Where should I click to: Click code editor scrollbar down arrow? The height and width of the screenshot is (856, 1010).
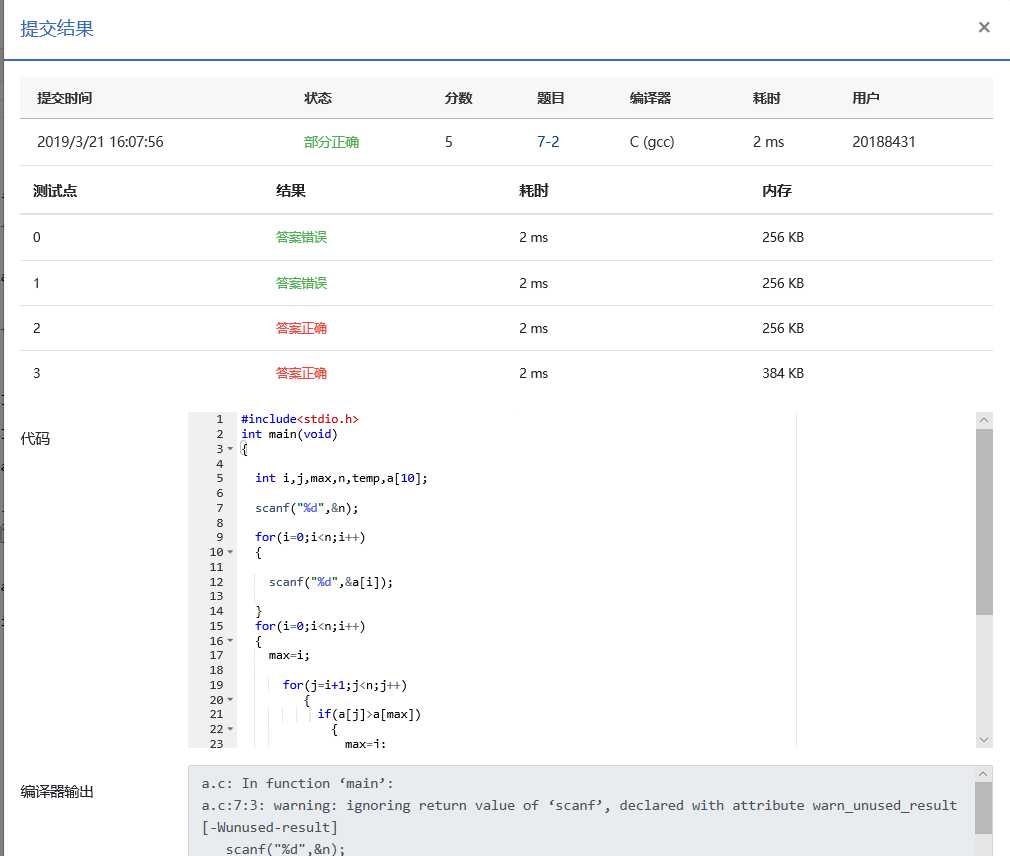(x=984, y=740)
